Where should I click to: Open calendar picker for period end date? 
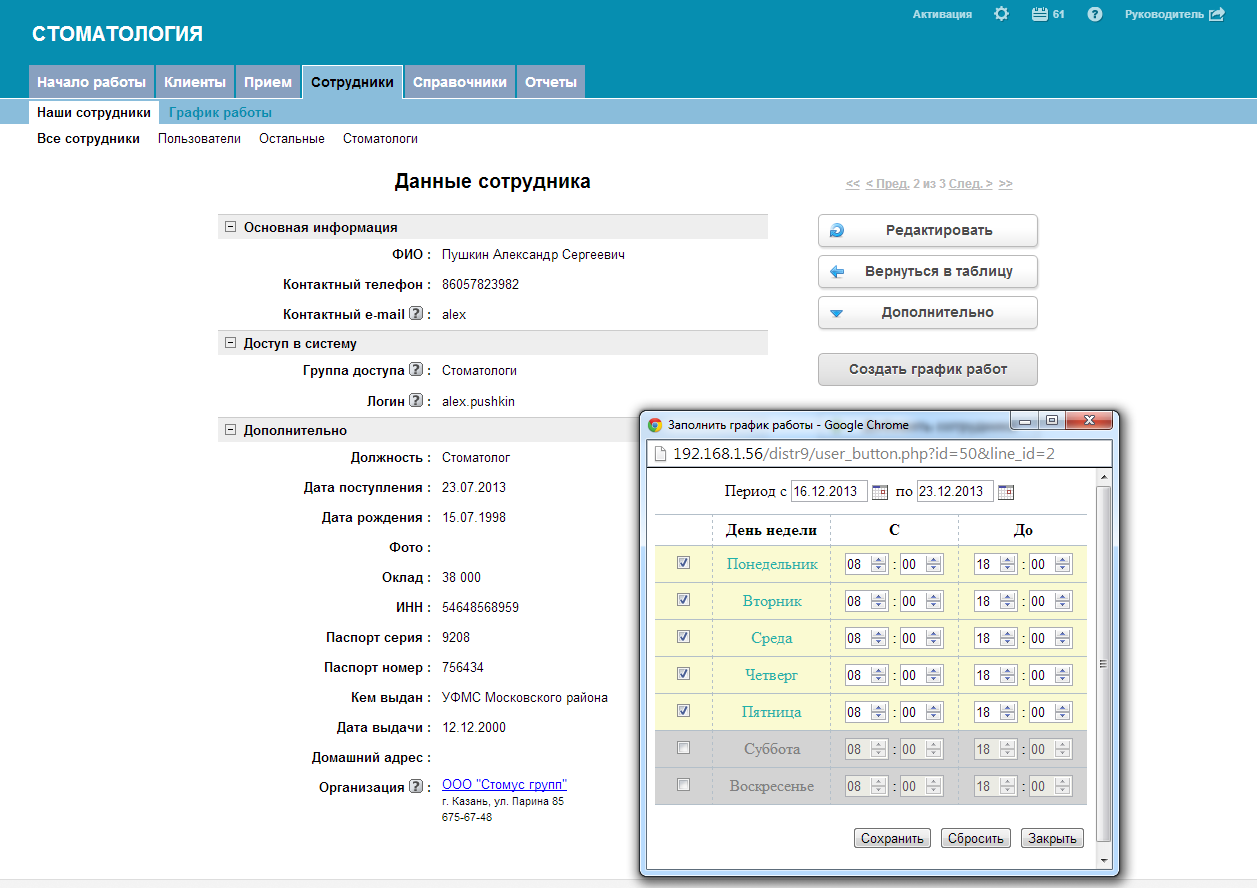pos(1006,492)
